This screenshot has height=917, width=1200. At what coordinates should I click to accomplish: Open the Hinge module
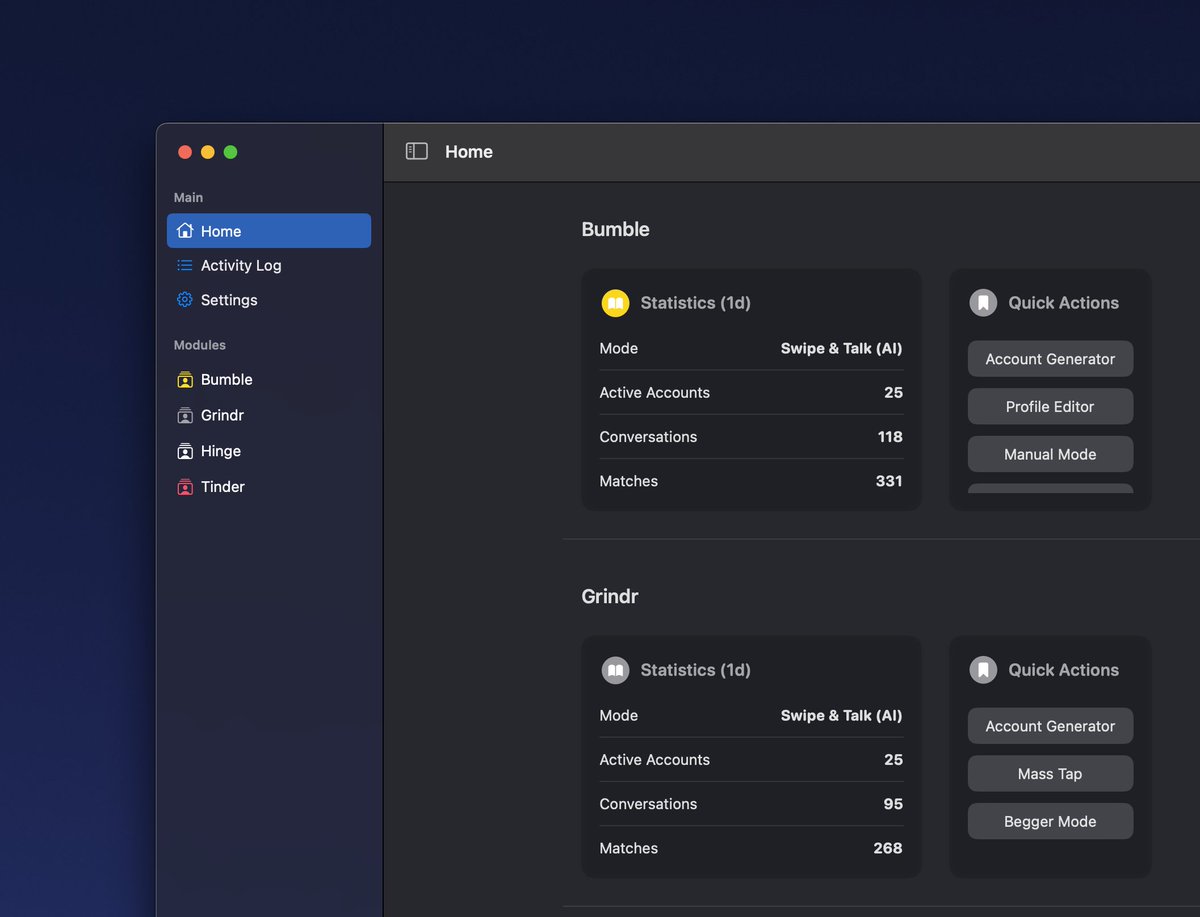(x=269, y=451)
